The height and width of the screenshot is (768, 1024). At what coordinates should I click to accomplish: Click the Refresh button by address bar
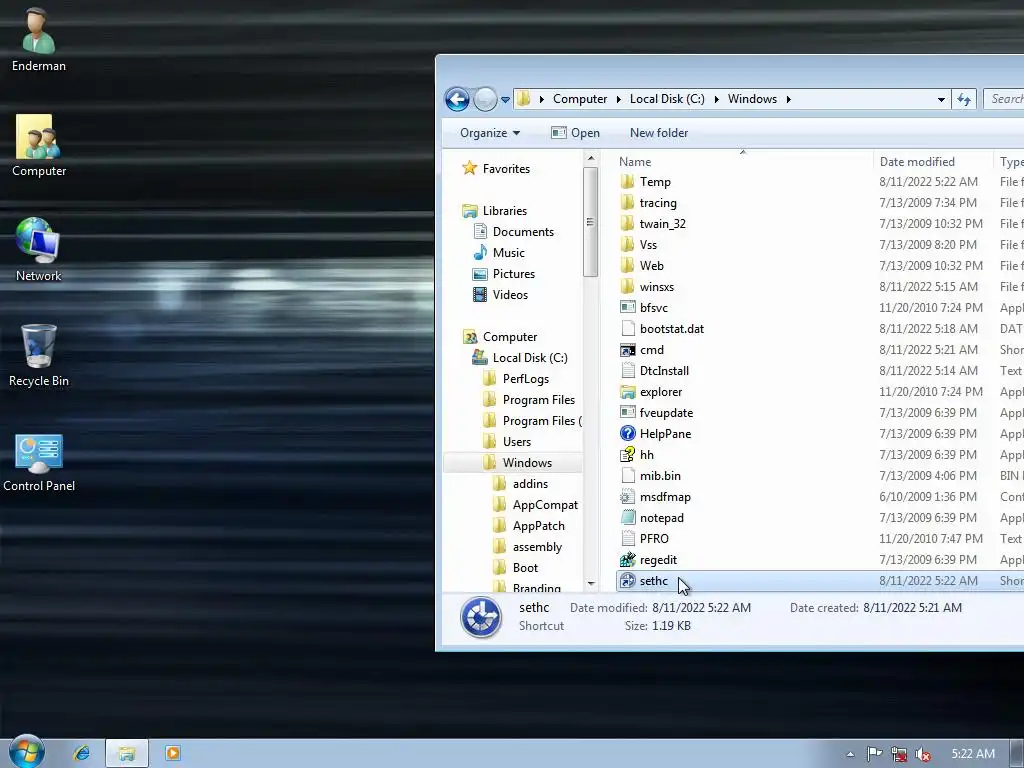pyautogui.click(x=964, y=99)
